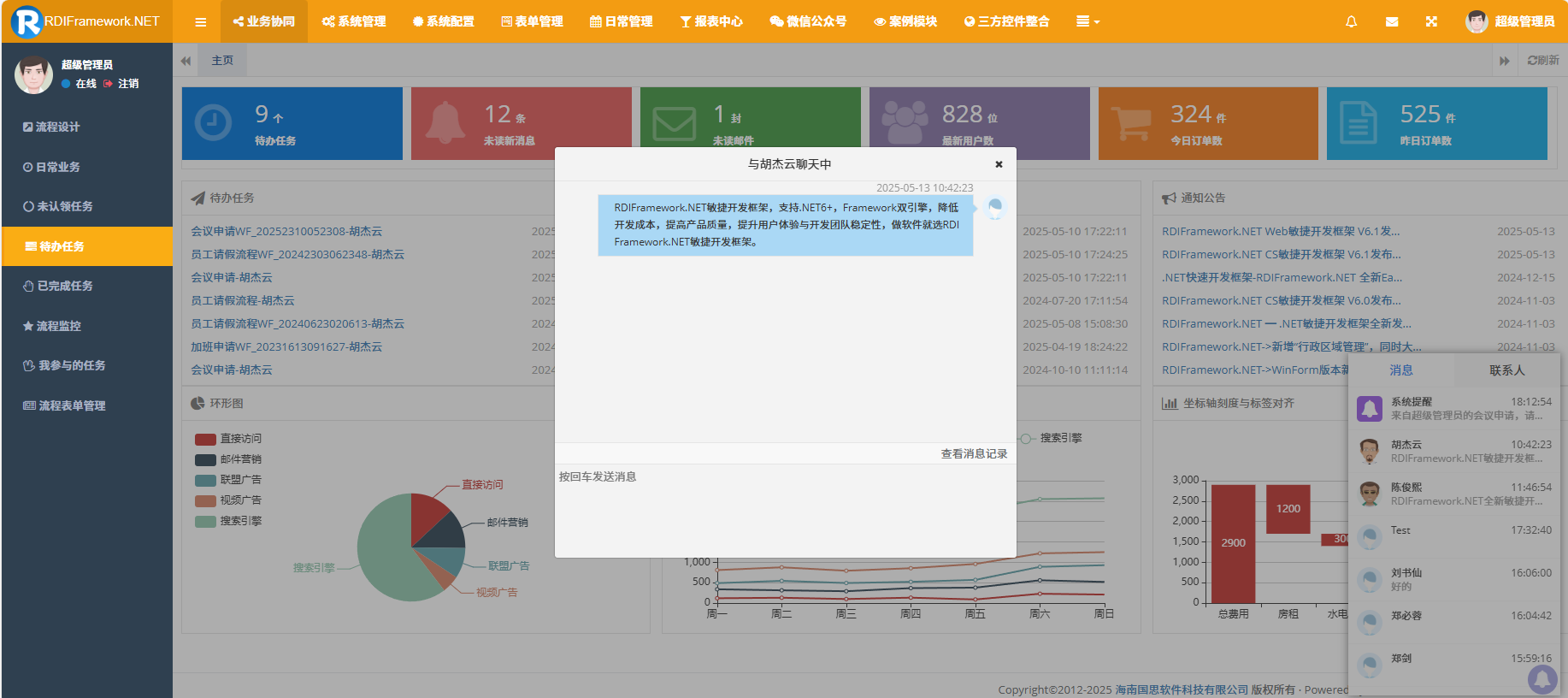Toggle 视频广告 legend swatch in pie chart
Screen dimensions: 1568x698
[x=205, y=500]
